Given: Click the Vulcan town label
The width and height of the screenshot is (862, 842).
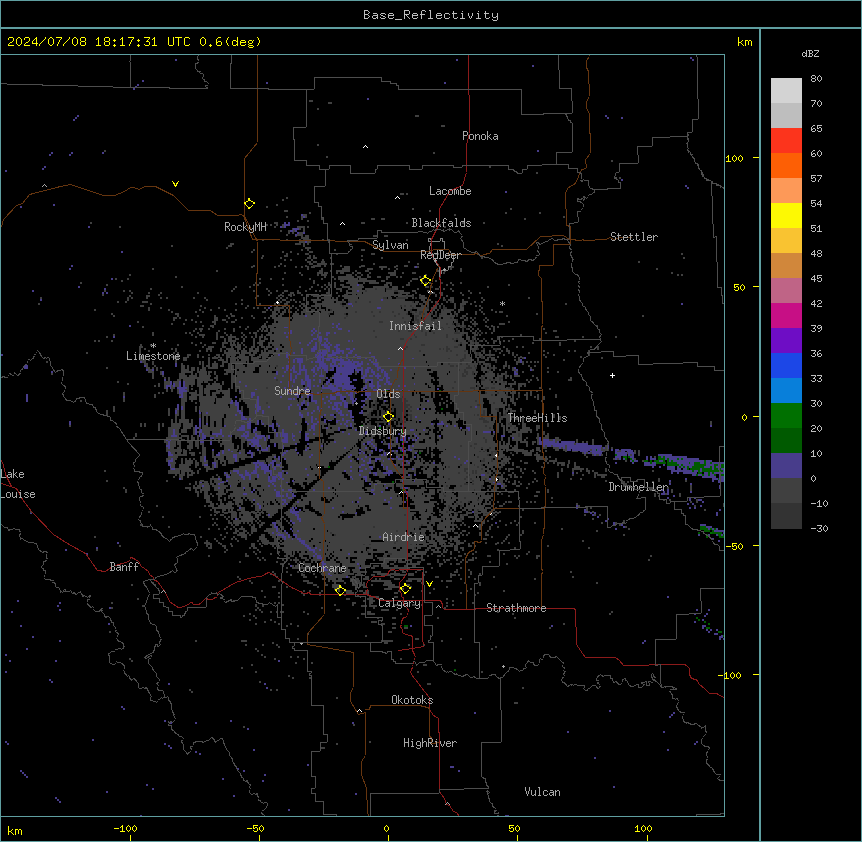Looking at the screenshot, I should (x=543, y=792).
